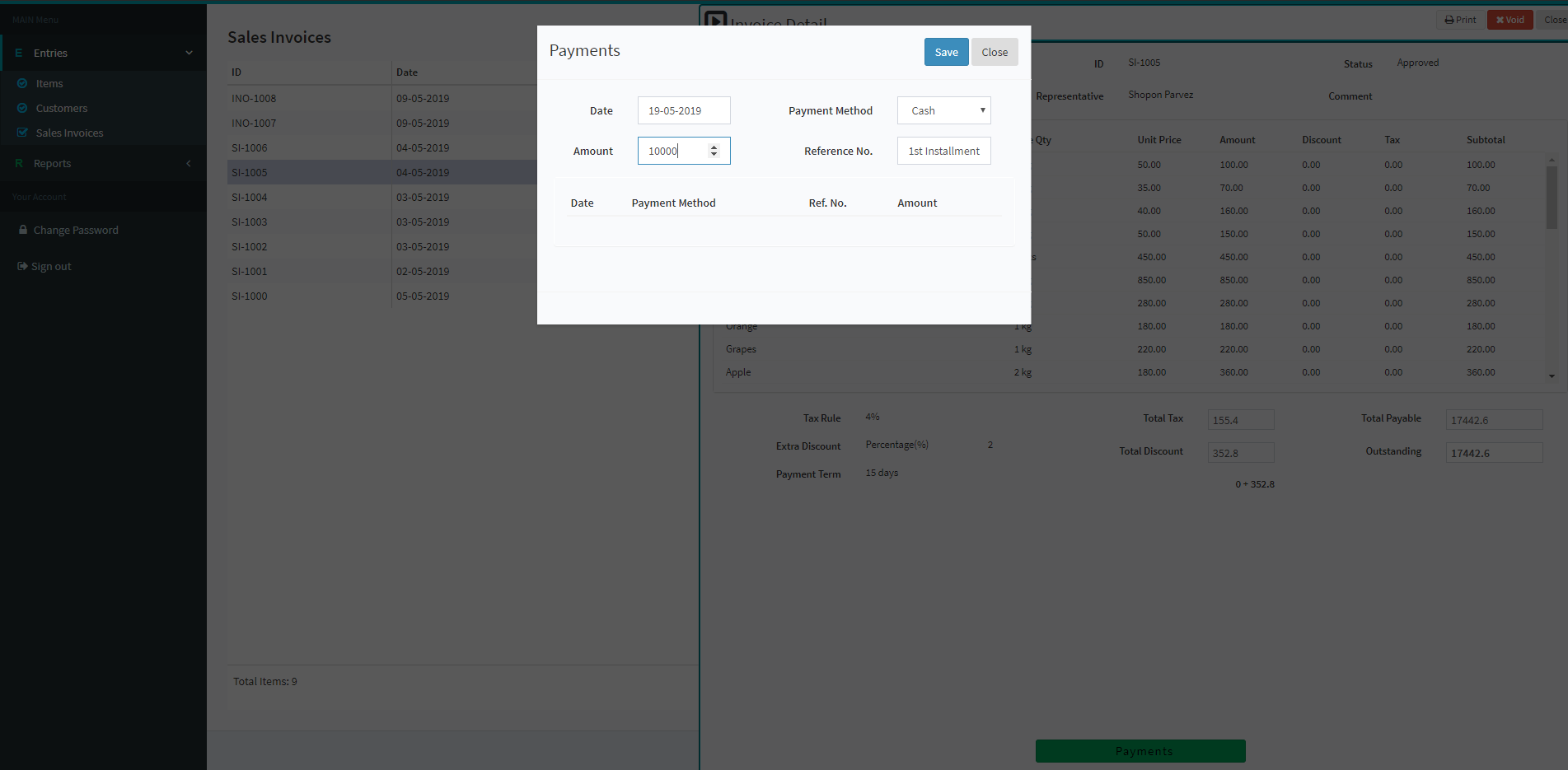1568x770 pixels.
Task: Click the Void icon on the invoice
Action: [1498, 19]
